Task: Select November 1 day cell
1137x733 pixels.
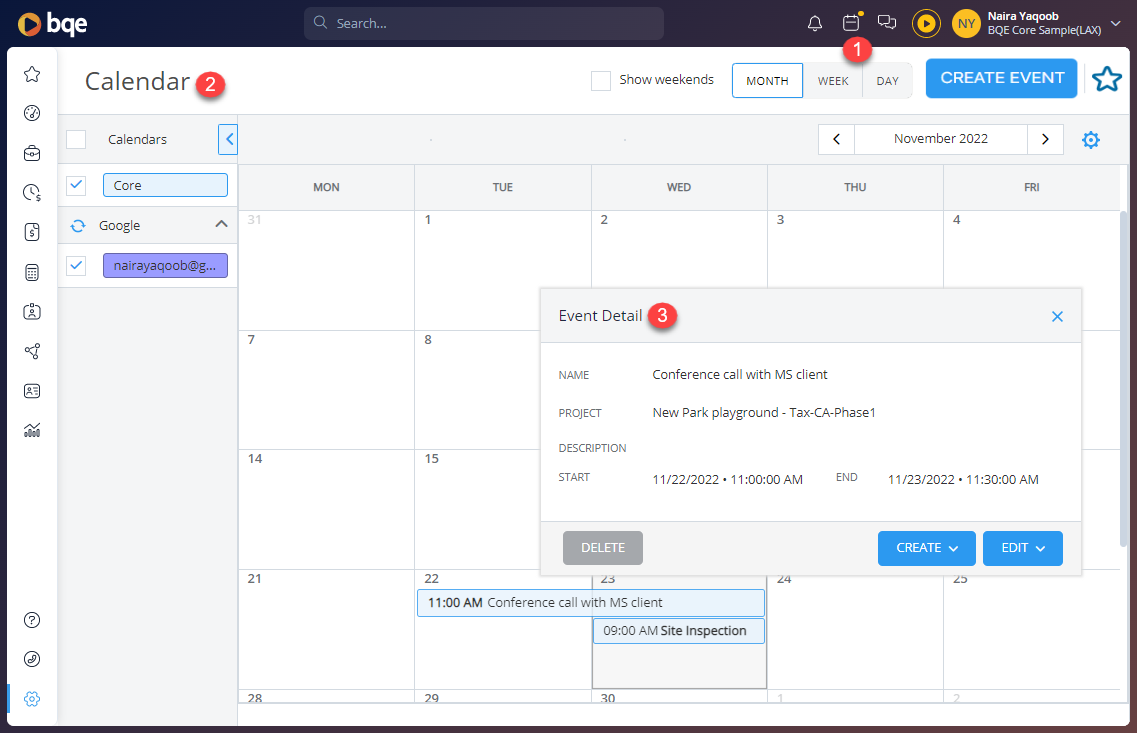Action: point(503,270)
